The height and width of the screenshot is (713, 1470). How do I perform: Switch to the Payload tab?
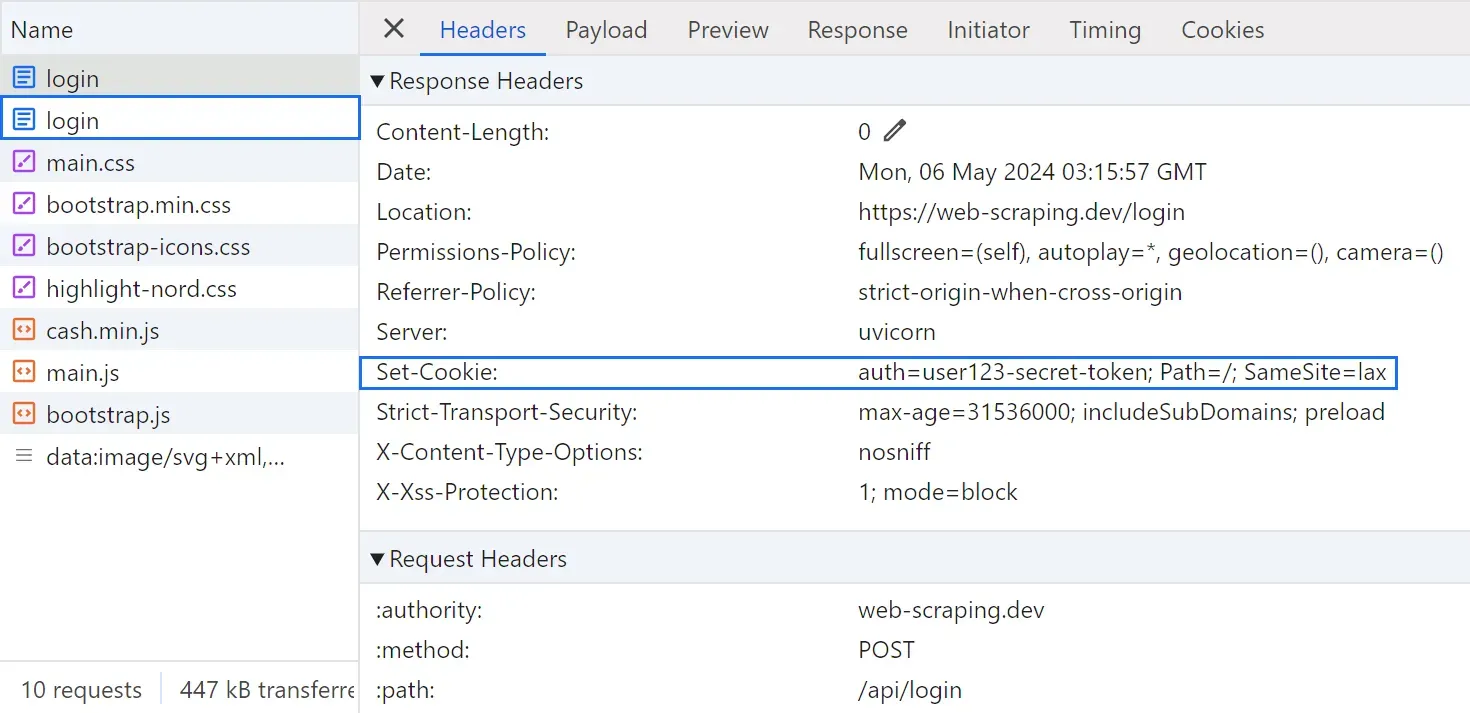[606, 30]
